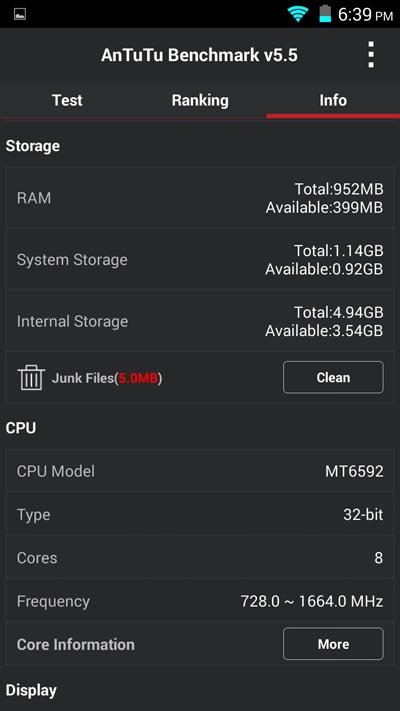Tap the RAM storage row

click(200, 198)
